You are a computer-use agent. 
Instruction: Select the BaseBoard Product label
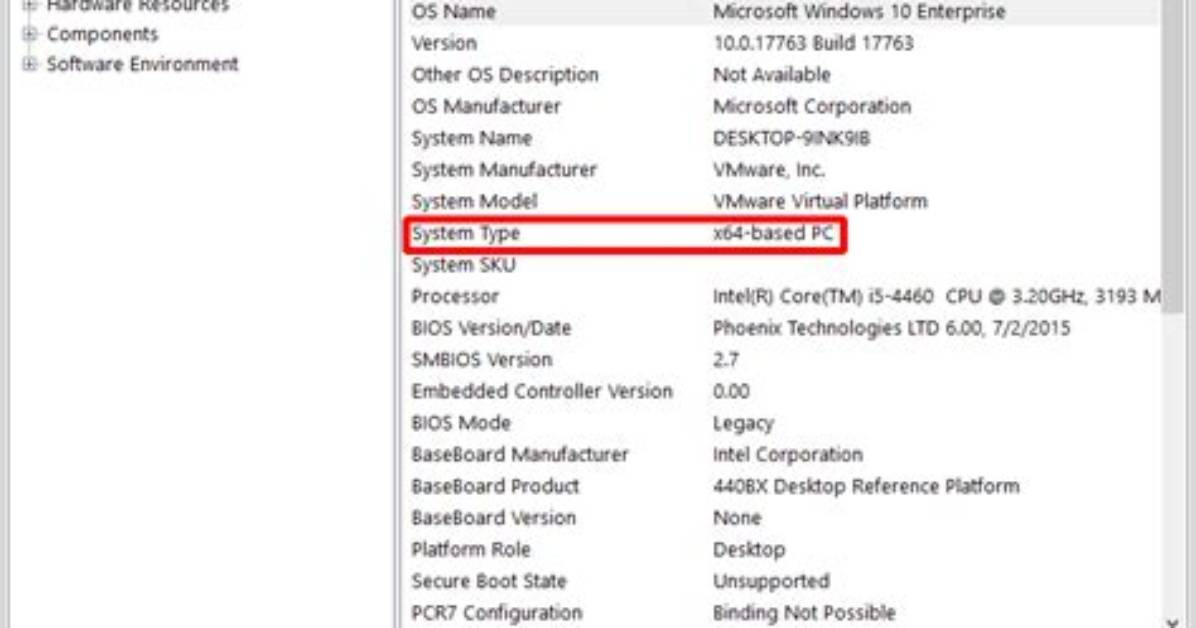(495, 486)
